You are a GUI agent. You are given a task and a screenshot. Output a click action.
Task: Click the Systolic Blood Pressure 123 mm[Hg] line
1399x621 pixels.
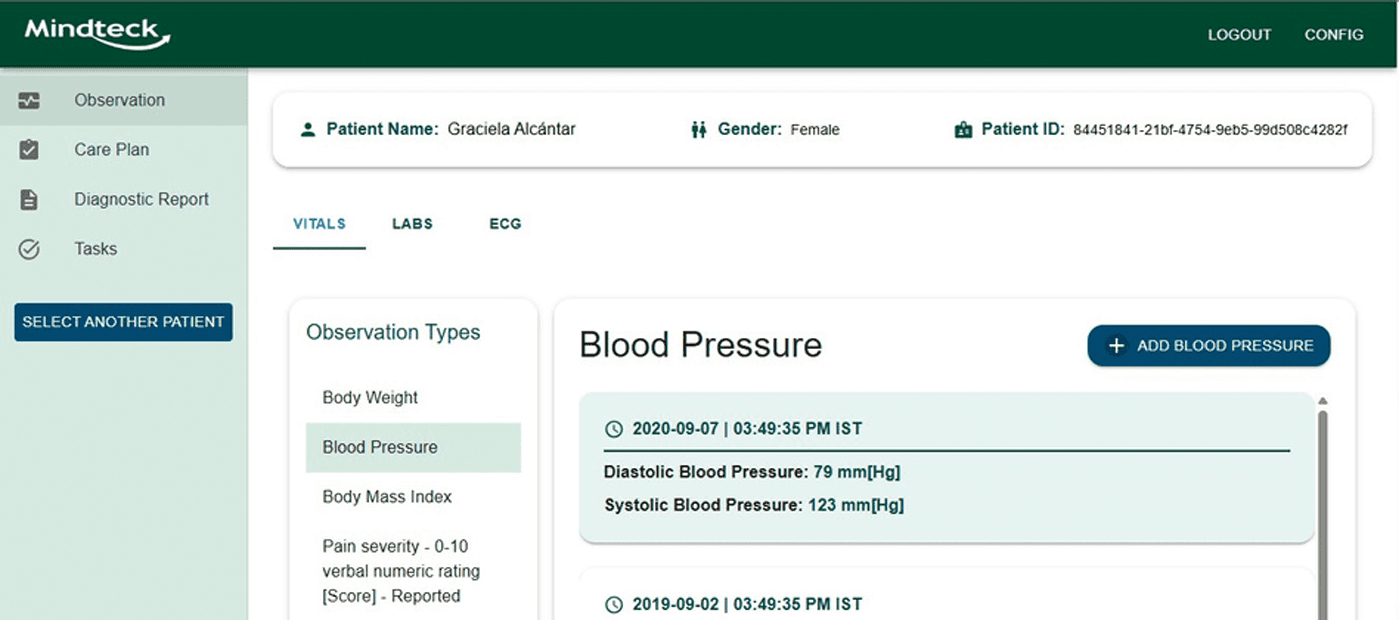tap(754, 506)
